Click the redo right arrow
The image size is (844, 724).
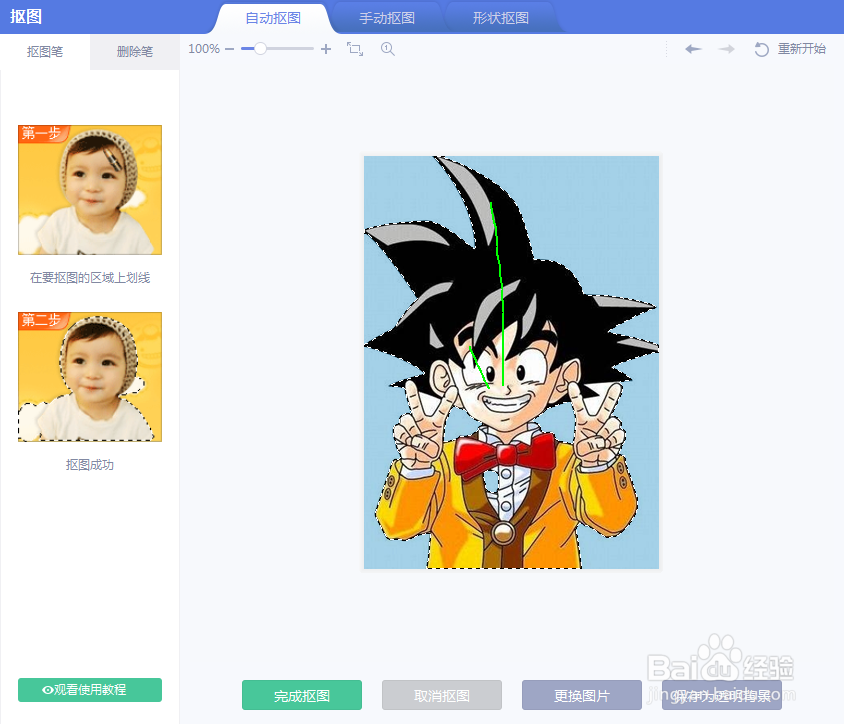coord(726,49)
